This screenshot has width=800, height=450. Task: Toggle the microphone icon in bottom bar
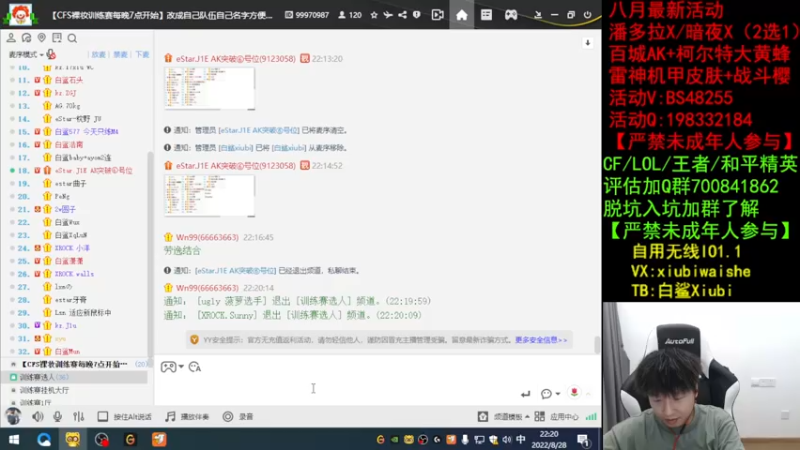click(x=58, y=417)
